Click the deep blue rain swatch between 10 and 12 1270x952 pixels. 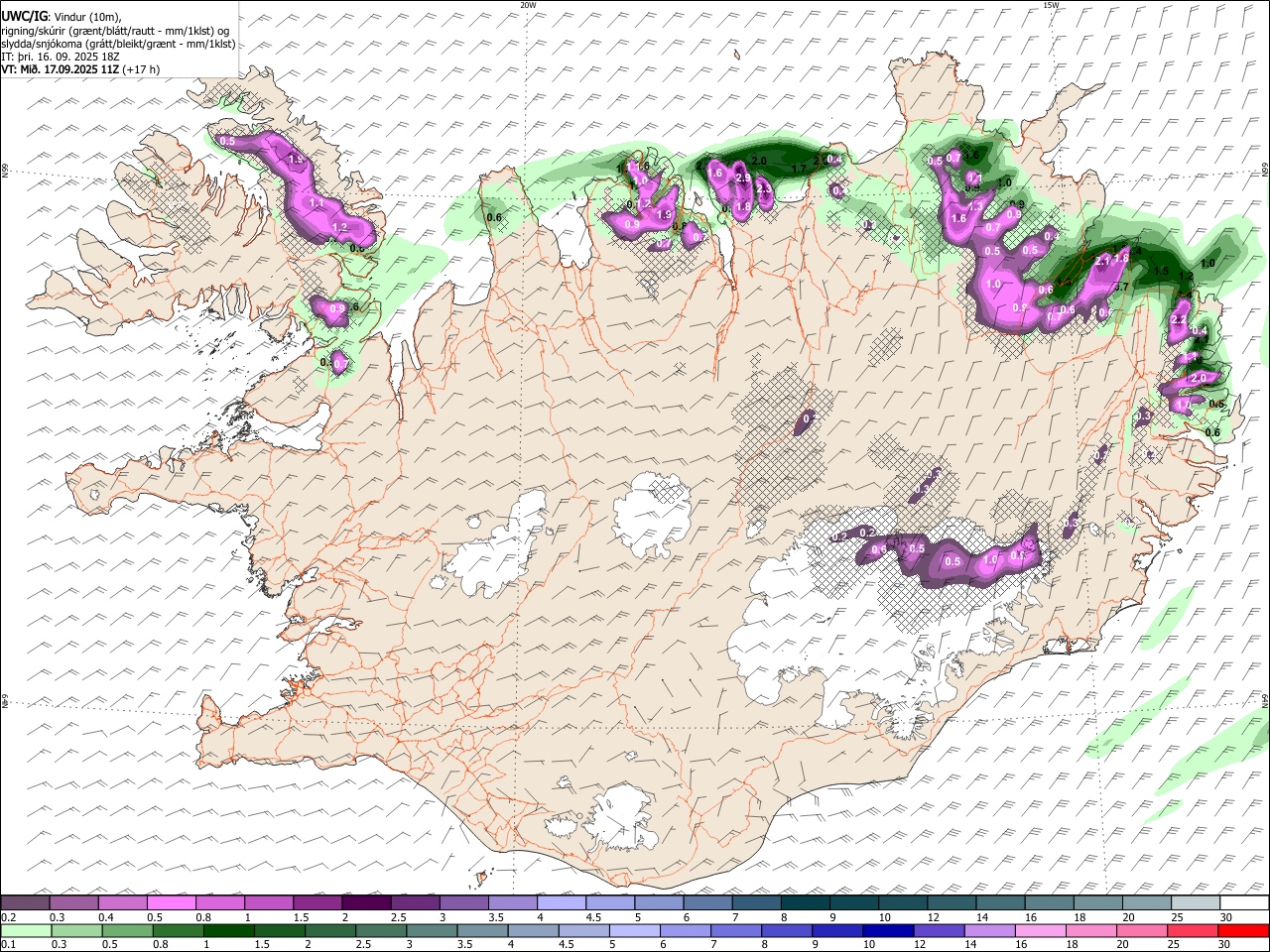coord(888,931)
